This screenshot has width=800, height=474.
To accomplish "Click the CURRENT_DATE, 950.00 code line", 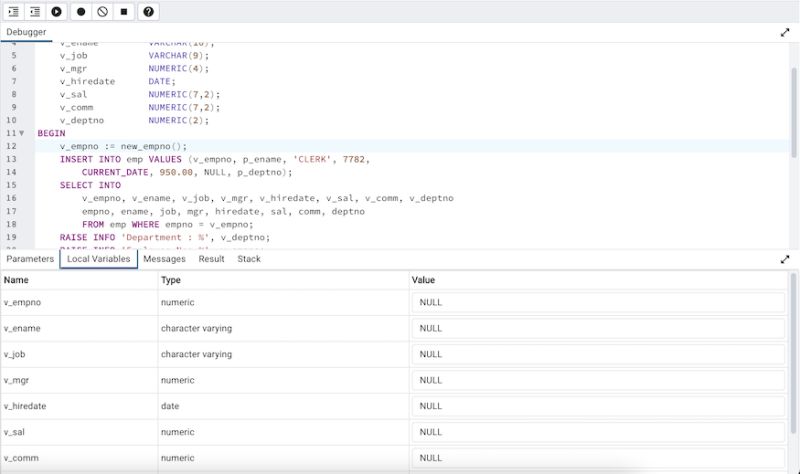I will coord(187,172).
